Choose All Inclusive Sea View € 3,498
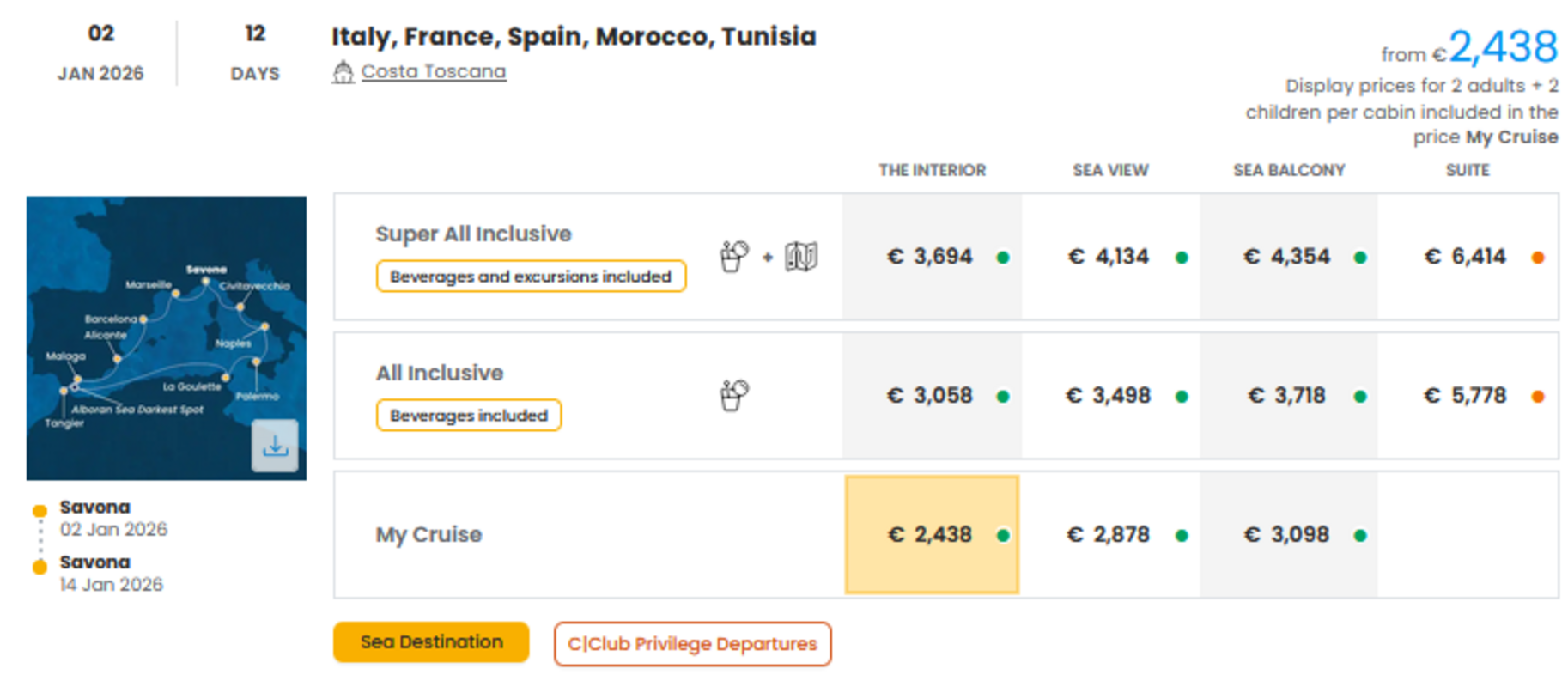This screenshot has height=687, width=1568. 1109,395
